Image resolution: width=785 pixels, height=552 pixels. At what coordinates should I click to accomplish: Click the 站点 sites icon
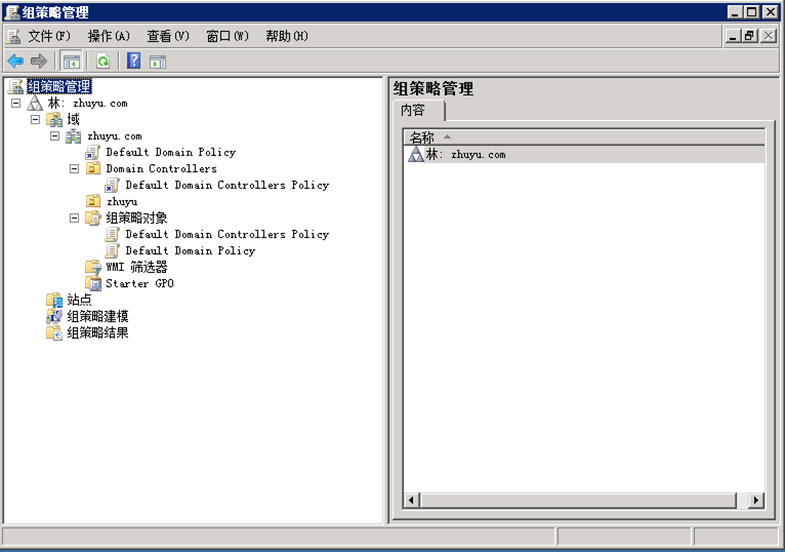[54, 300]
